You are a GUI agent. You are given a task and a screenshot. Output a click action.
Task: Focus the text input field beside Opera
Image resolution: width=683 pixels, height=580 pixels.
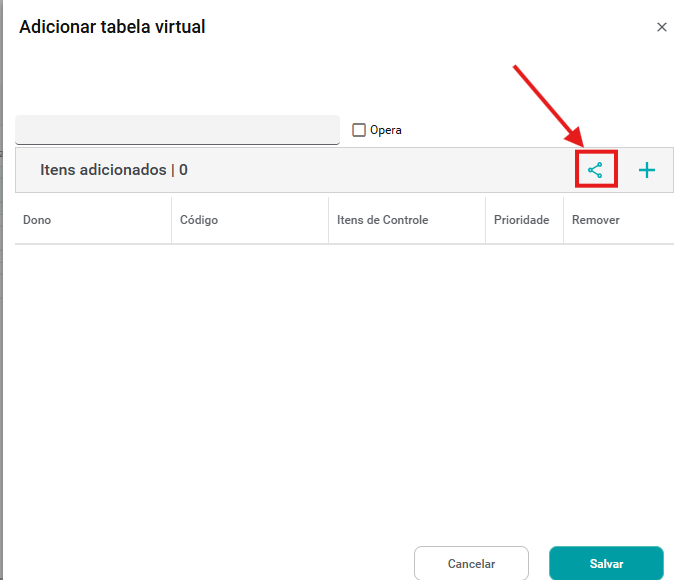177,130
